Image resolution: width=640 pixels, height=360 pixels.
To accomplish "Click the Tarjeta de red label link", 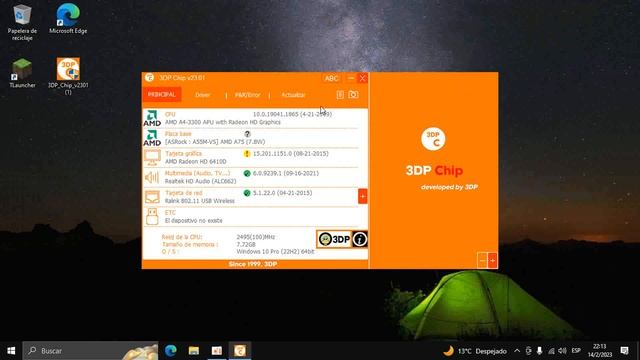I will (x=183, y=193).
